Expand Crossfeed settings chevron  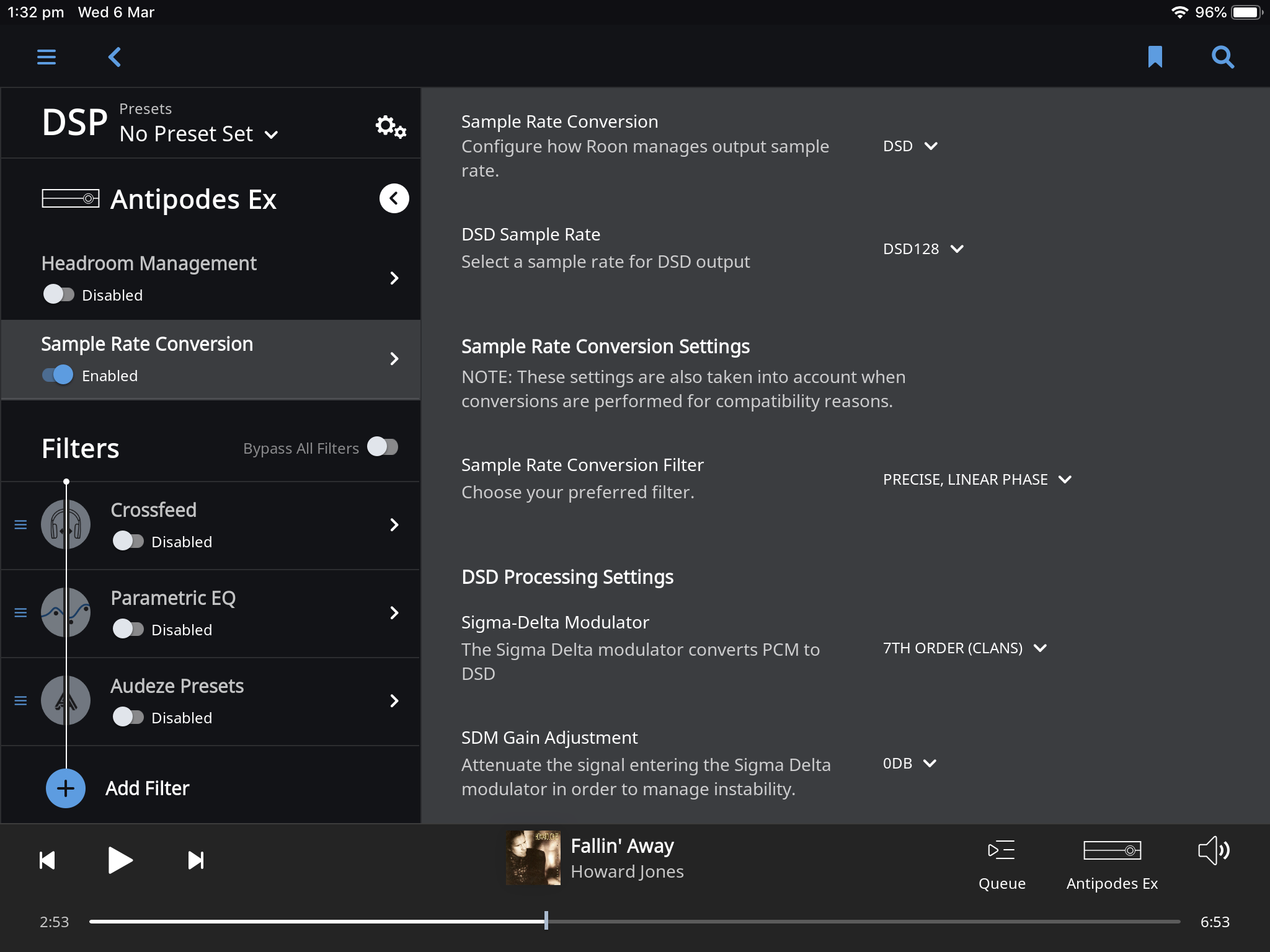click(x=394, y=525)
